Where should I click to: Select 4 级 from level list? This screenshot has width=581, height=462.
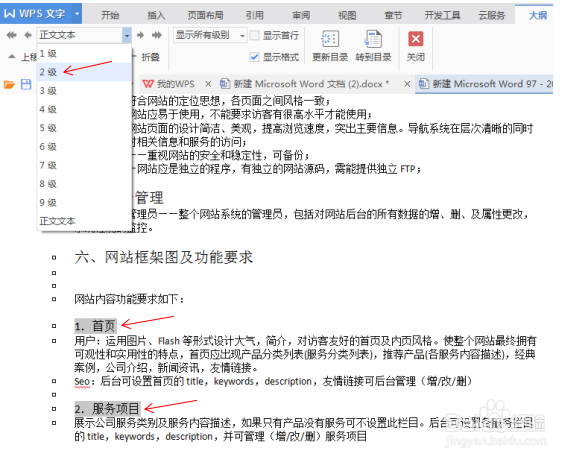pos(84,109)
